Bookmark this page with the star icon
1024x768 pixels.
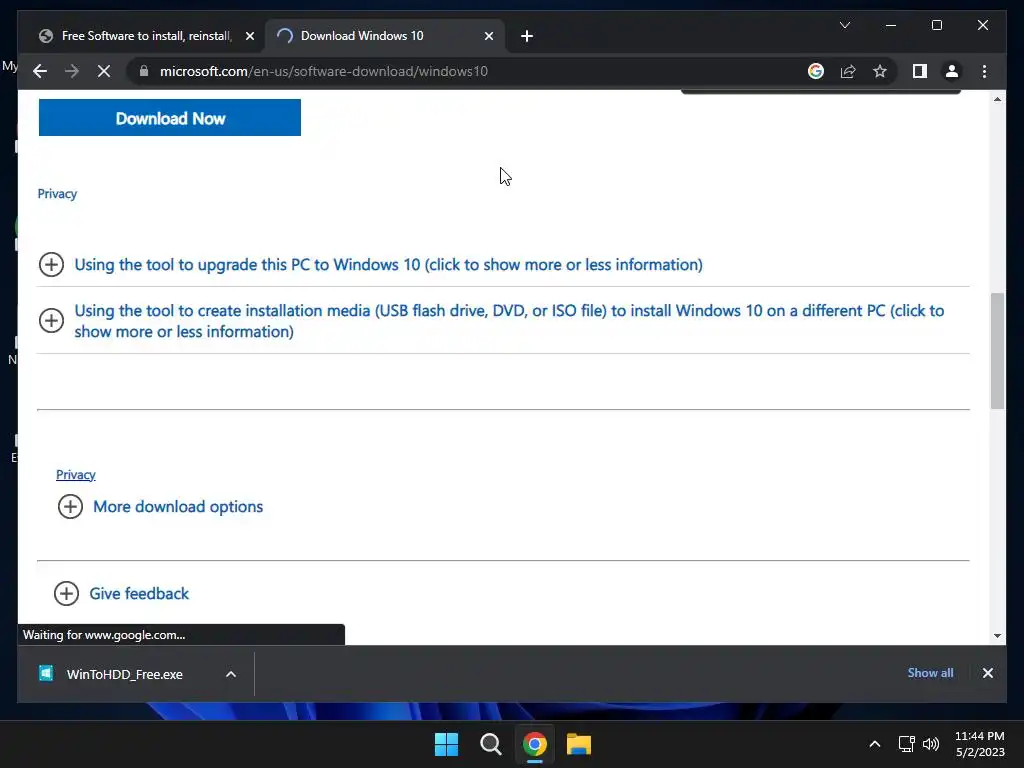880,71
